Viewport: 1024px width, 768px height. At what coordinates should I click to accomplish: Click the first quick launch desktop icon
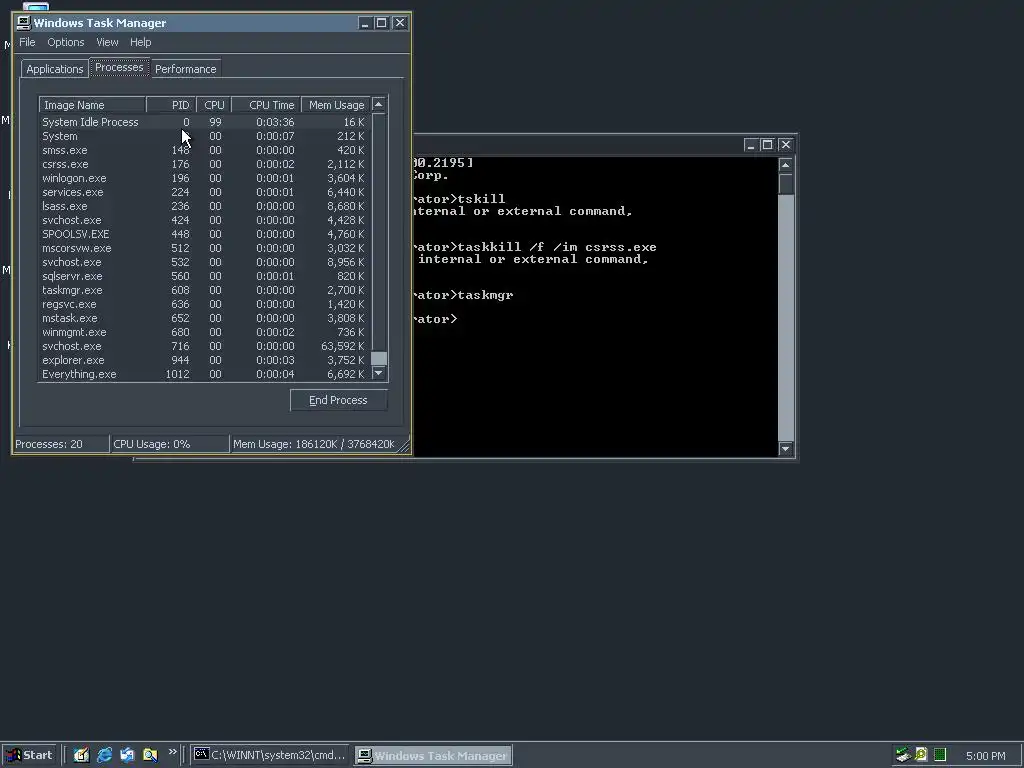pos(81,755)
